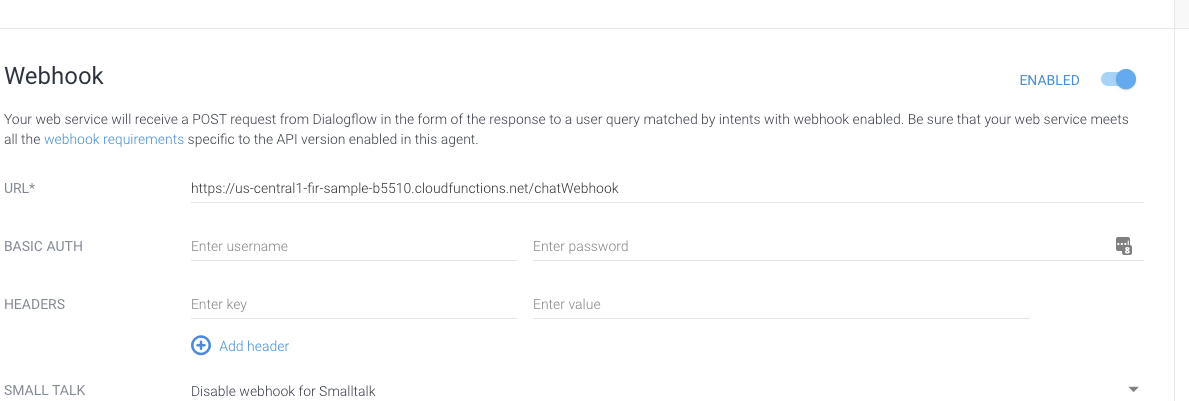The image size is (1189, 401).
Task: Click the URL* field label
Action: (20, 188)
